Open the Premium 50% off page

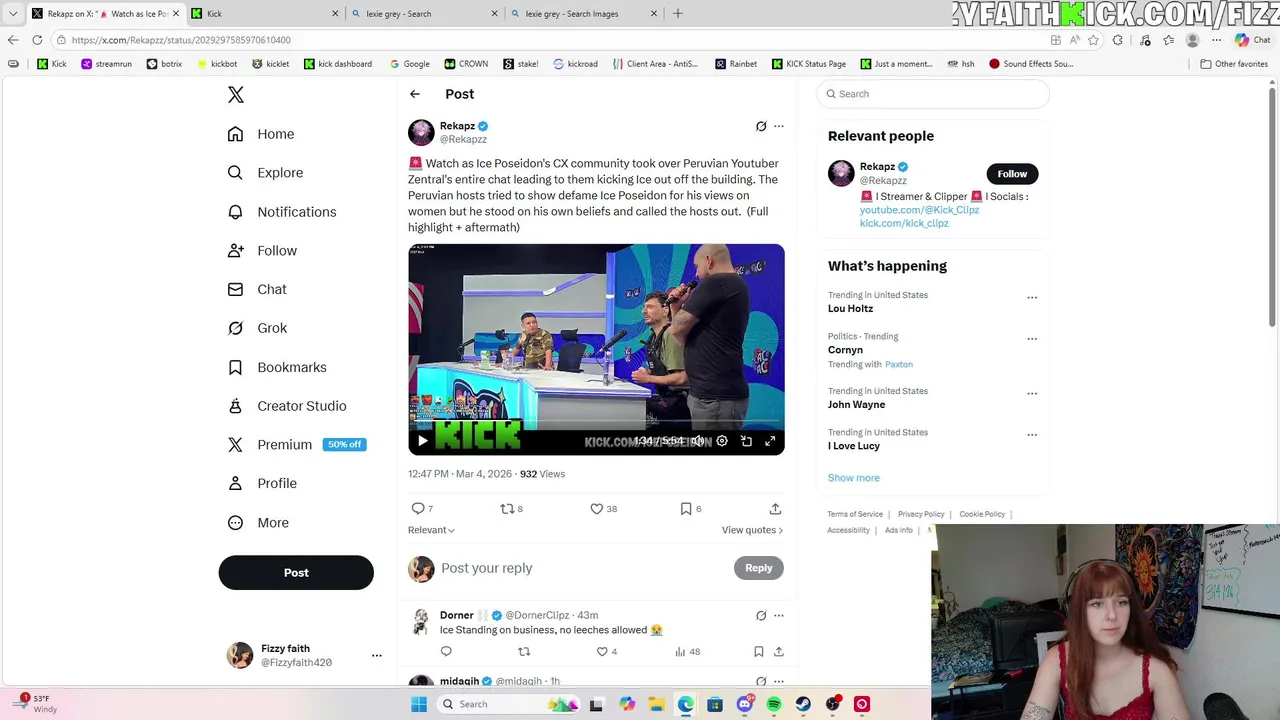296,445
